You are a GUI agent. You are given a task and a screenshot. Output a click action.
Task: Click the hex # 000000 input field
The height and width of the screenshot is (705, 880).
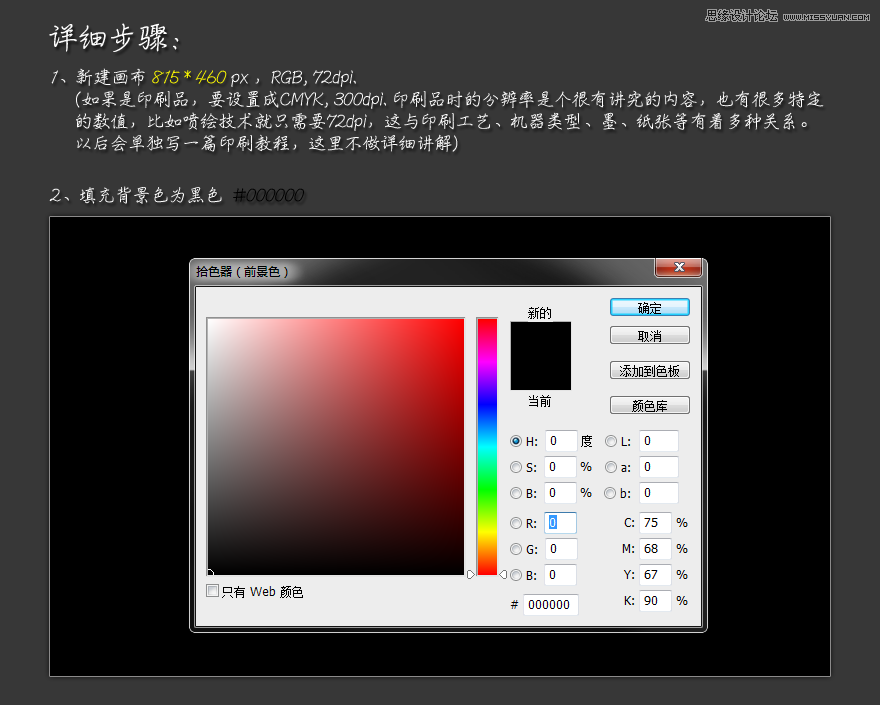(x=550, y=605)
